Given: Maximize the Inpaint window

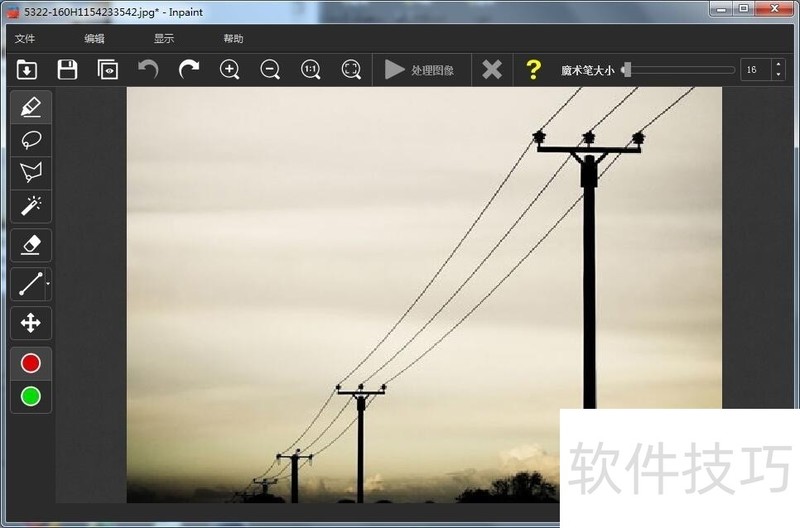Looking at the screenshot, I should 744,9.
